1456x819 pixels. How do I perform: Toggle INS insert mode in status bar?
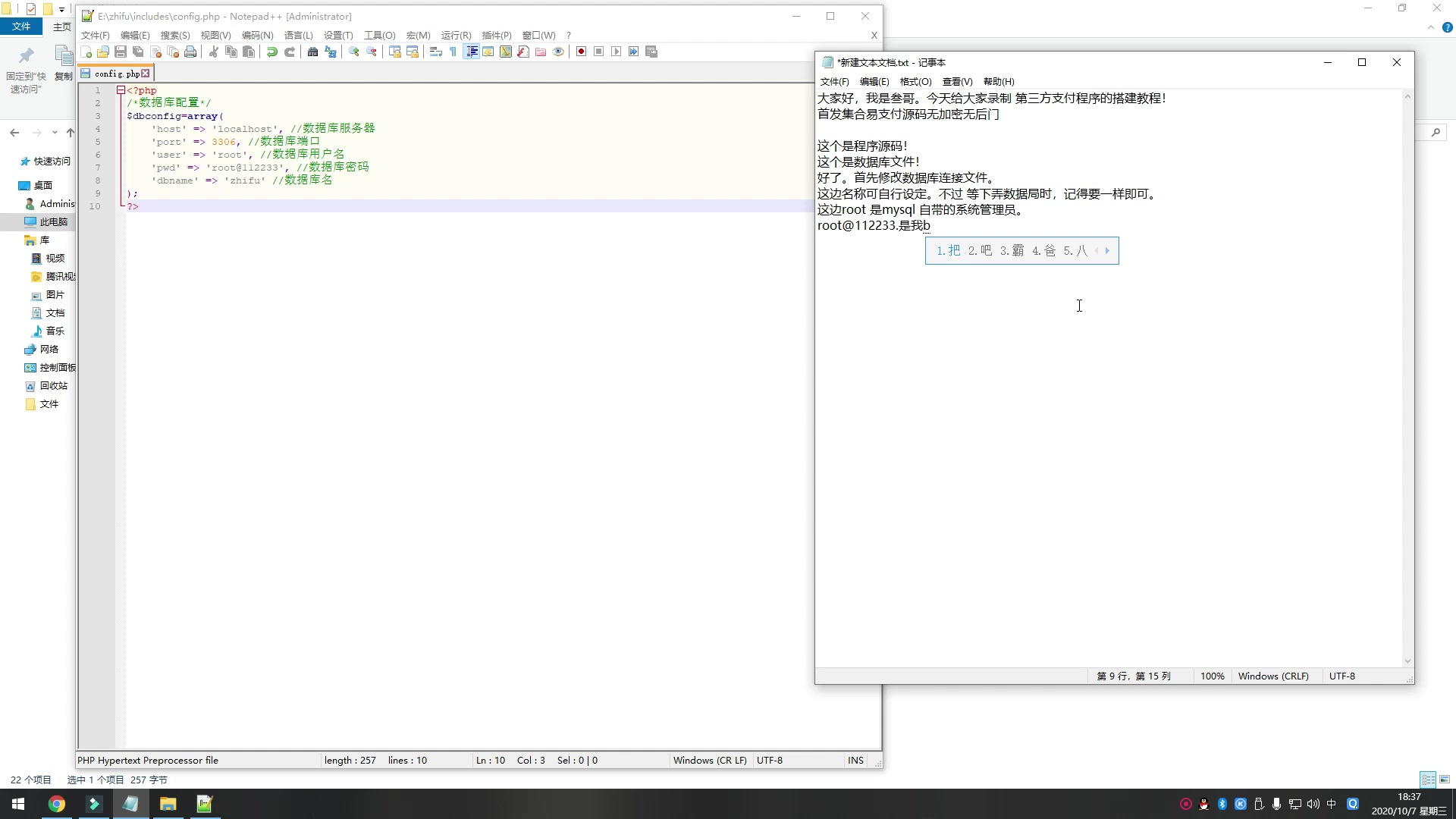tap(855, 760)
